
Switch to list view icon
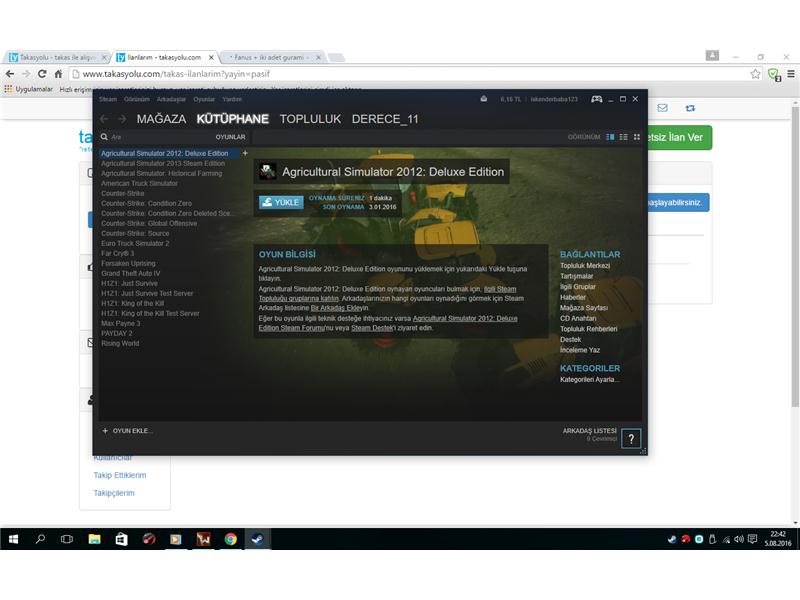pyautogui.click(x=623, y=137)
